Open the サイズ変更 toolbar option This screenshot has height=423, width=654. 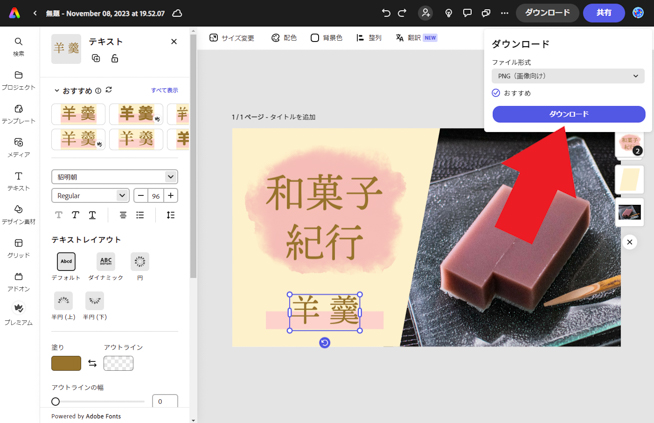pos(232,38)
